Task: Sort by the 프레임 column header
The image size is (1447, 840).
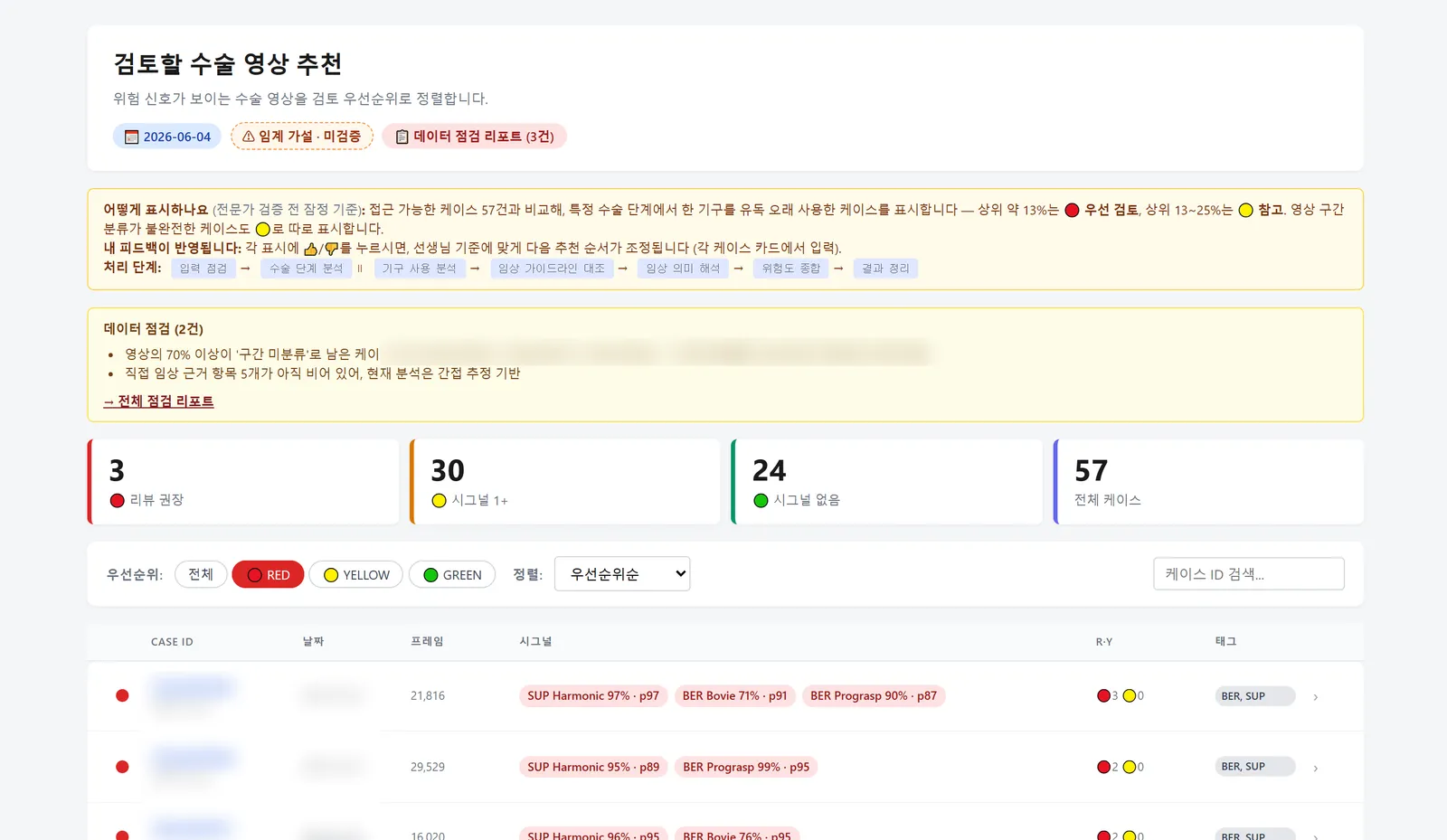Action: coord(427,642)
